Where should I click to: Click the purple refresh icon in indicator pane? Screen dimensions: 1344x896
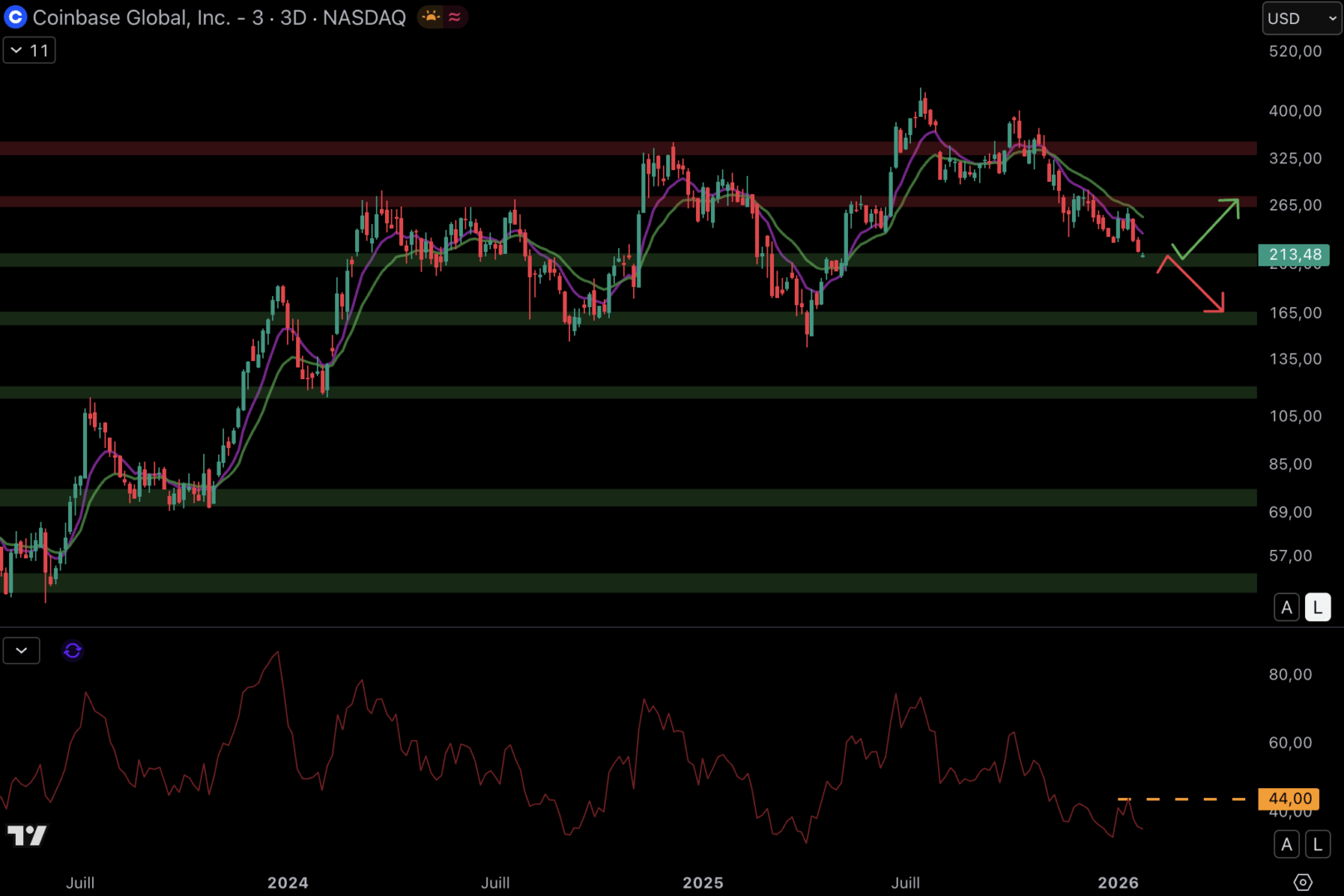[72, 650]
